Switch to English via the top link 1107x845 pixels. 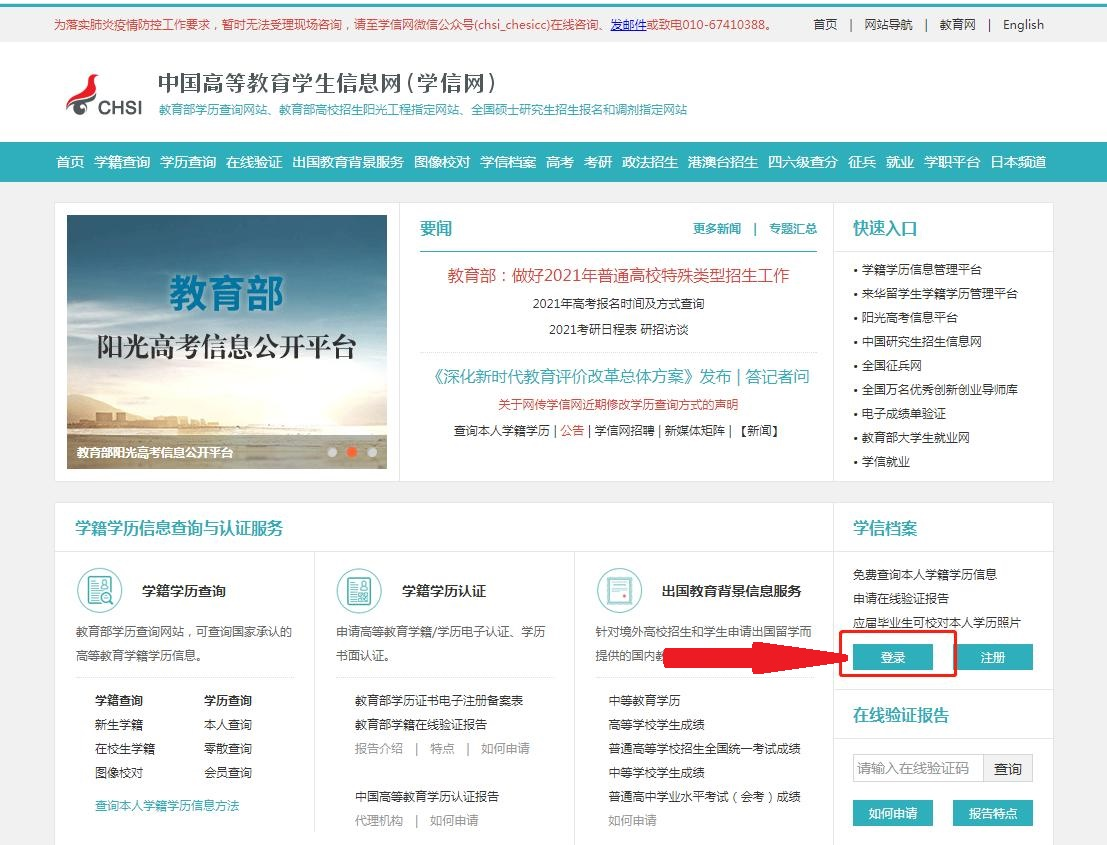1023,25
